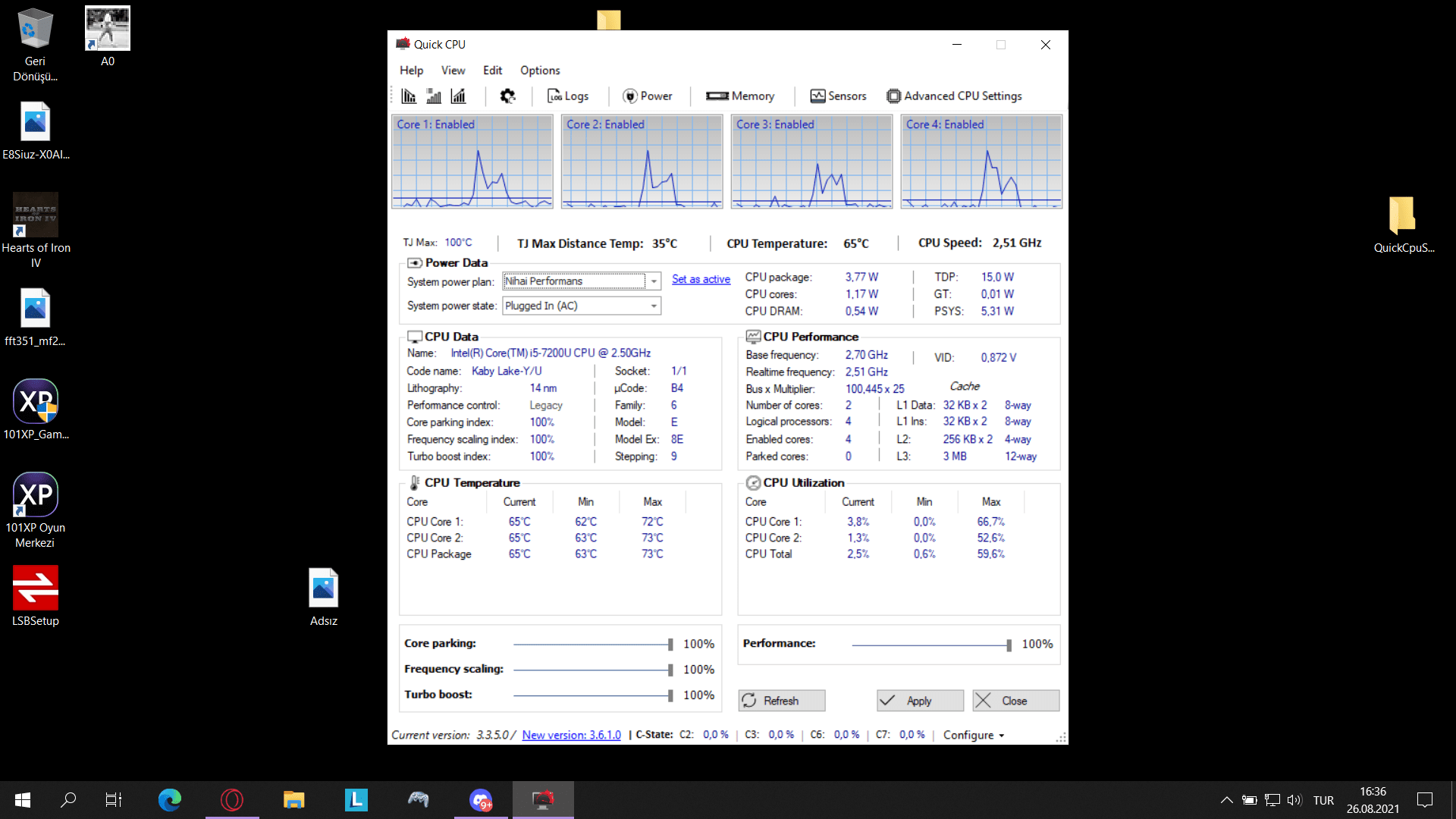Launch Microsoft Edge from taskbar
The width and height of the screenshot is (1456, 819).
[x=170, y=800]
